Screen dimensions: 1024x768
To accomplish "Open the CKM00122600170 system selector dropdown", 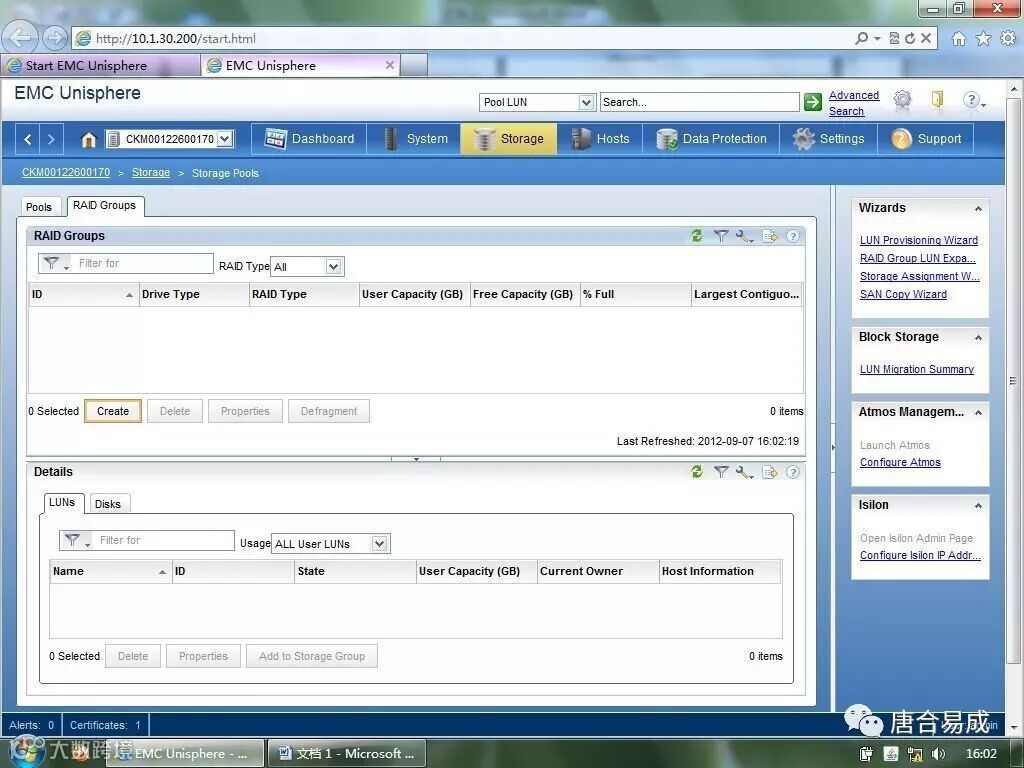I will pos(225,139).
